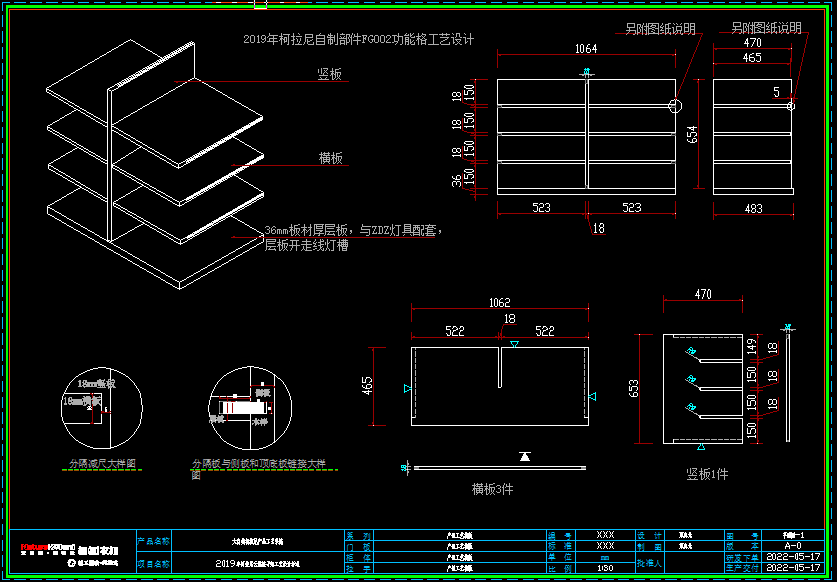Screen dimensions: 837x582
Task: Click the 654 height dimension text
Action: point(692,134)
